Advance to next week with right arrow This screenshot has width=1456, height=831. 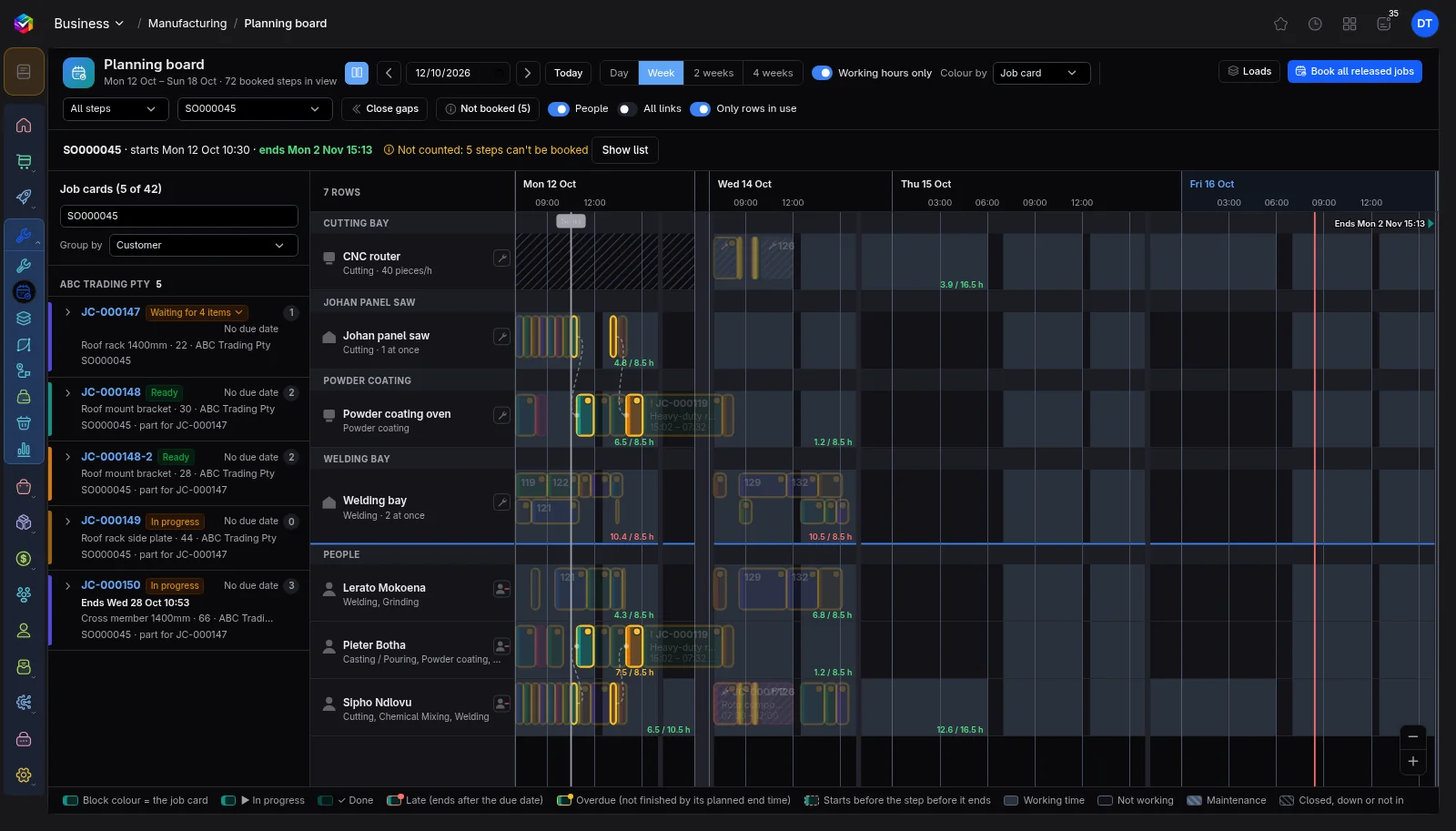click(528, 73)
